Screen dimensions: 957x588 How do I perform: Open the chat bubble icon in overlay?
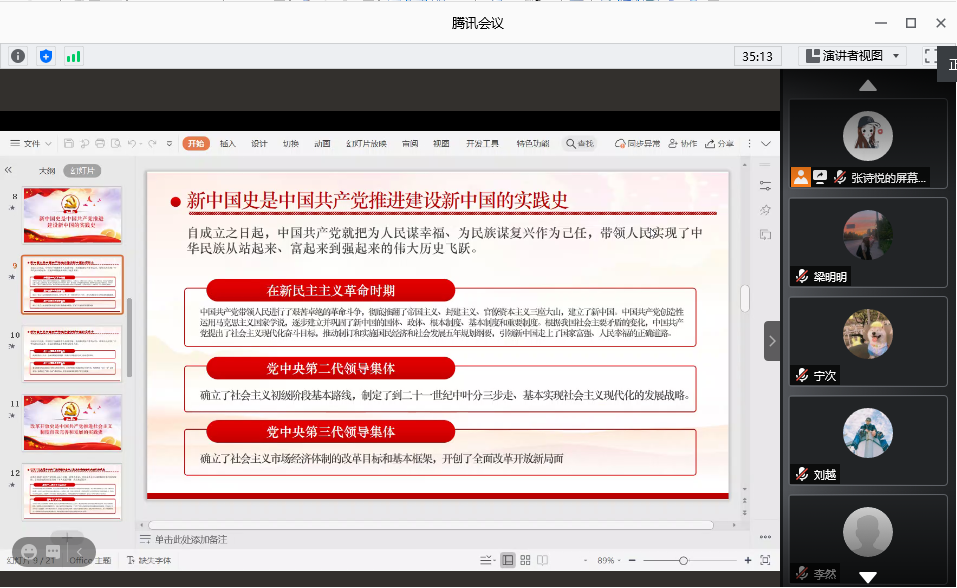click(x=53, y=552)
